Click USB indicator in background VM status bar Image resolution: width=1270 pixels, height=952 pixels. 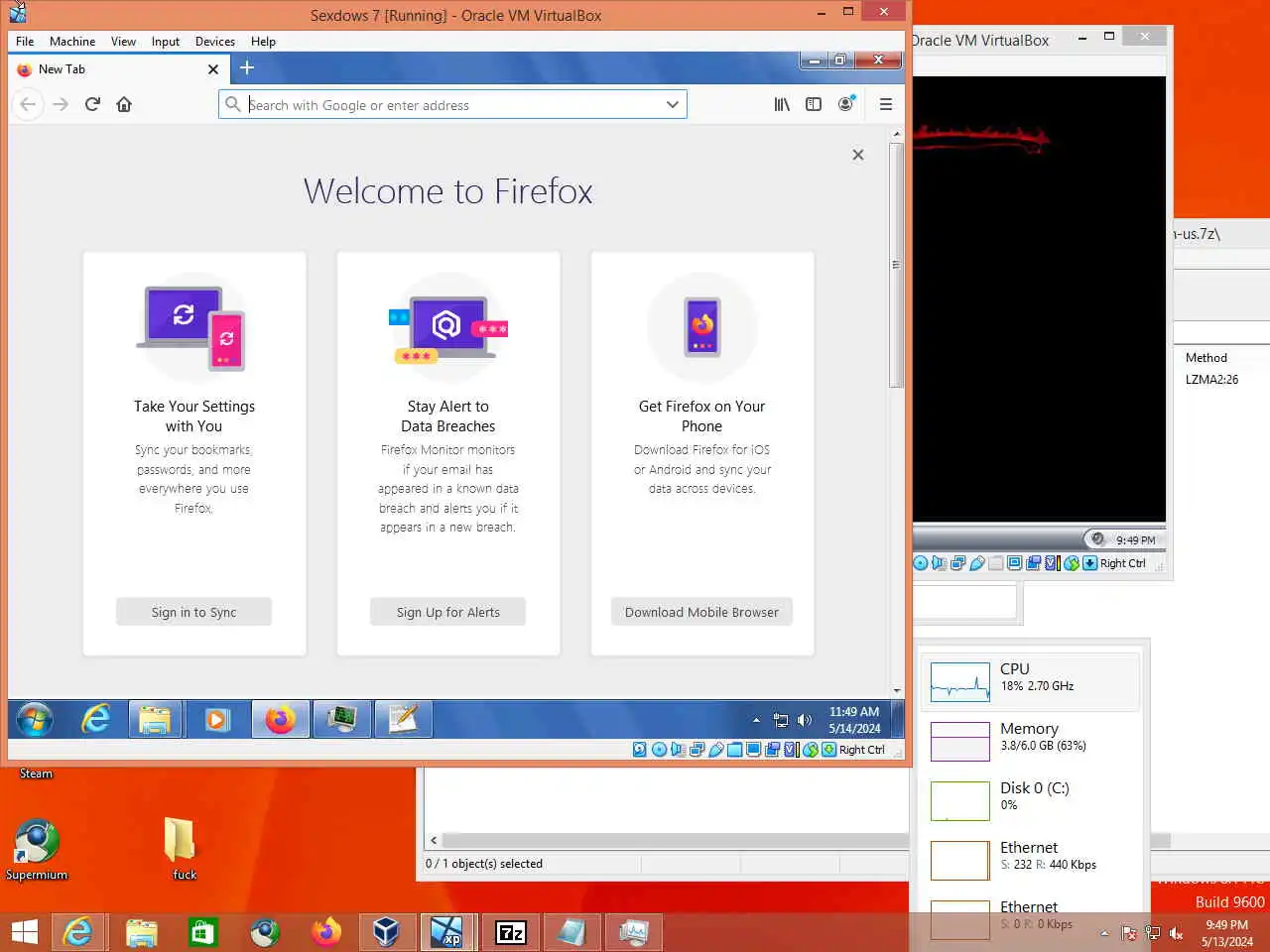pyautogui.click(x=976, y=563)
